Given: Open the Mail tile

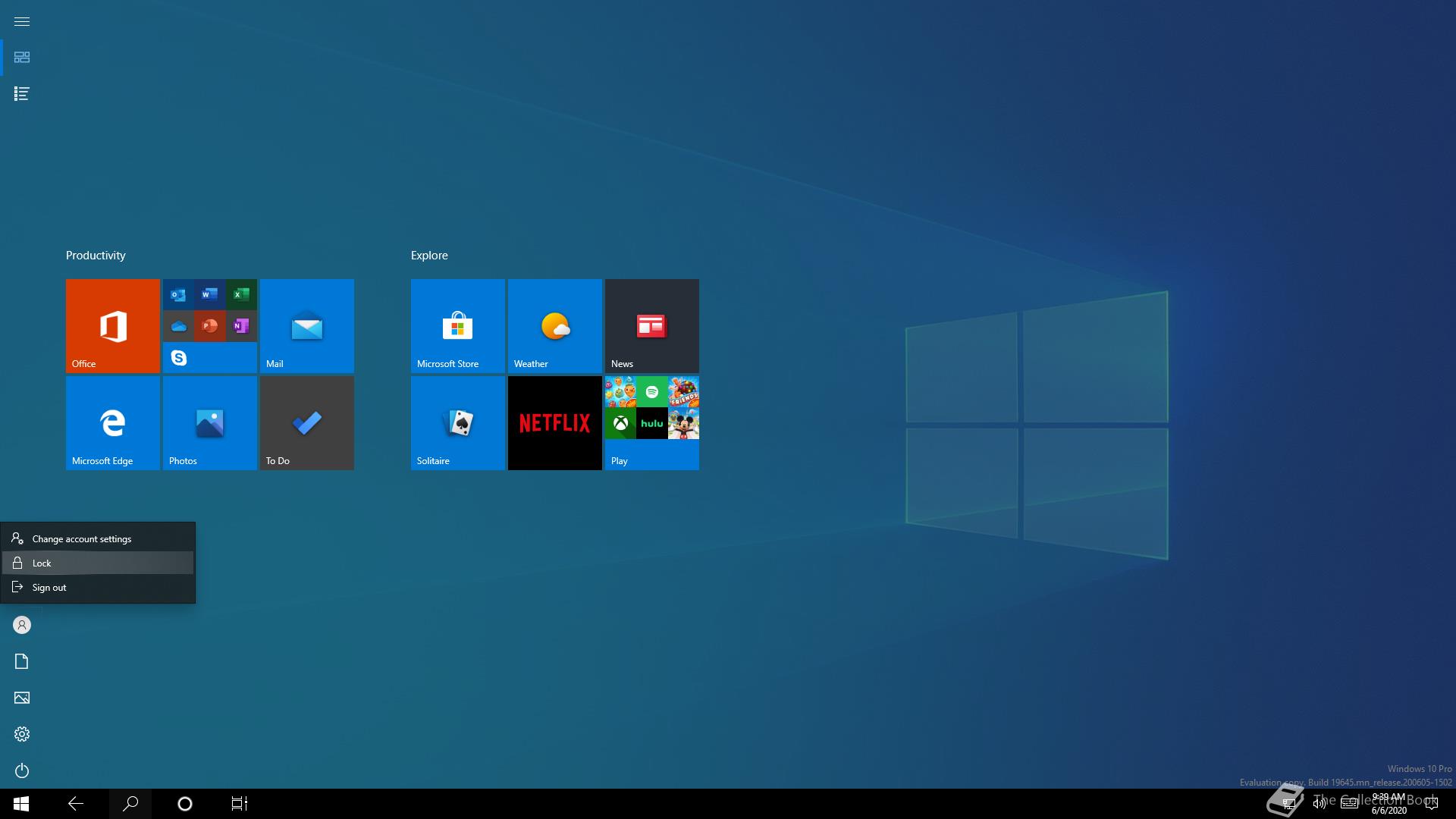Looking at the screenshot, I should pos(307,326).
